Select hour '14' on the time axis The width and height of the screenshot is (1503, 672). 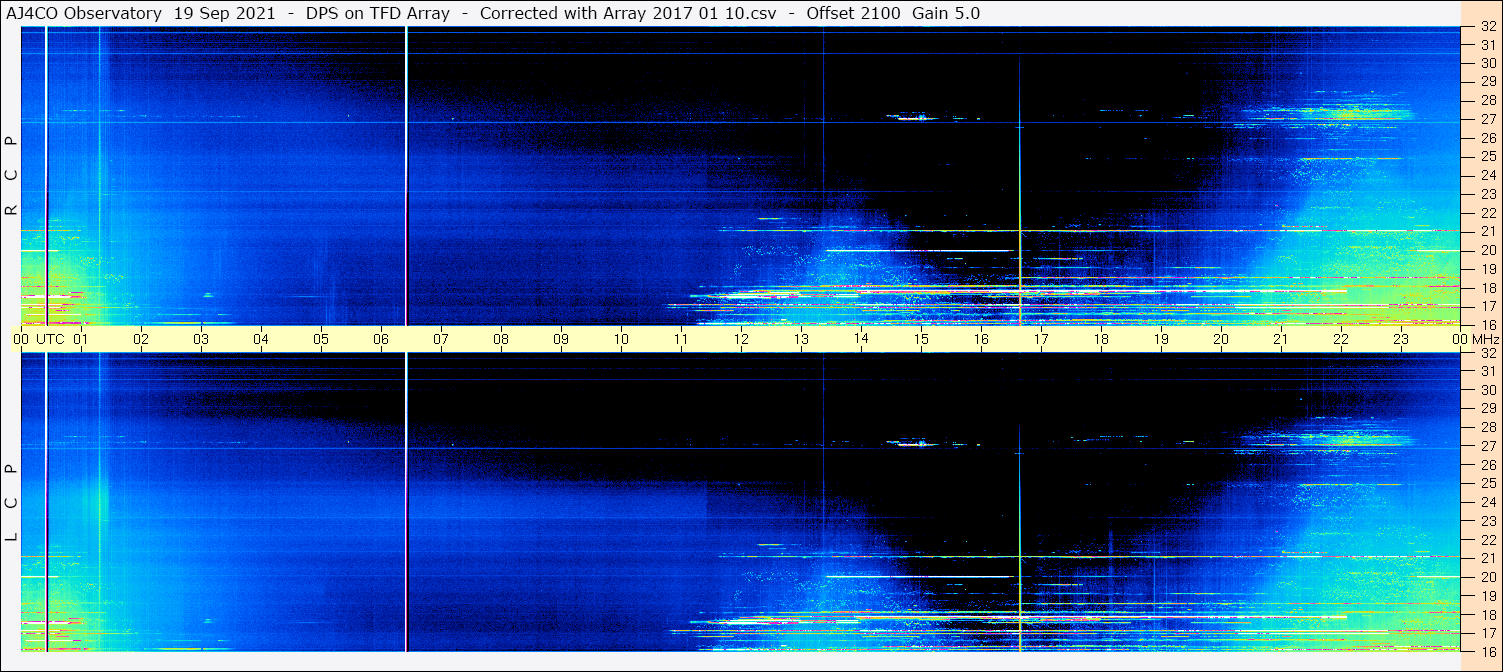861,339
